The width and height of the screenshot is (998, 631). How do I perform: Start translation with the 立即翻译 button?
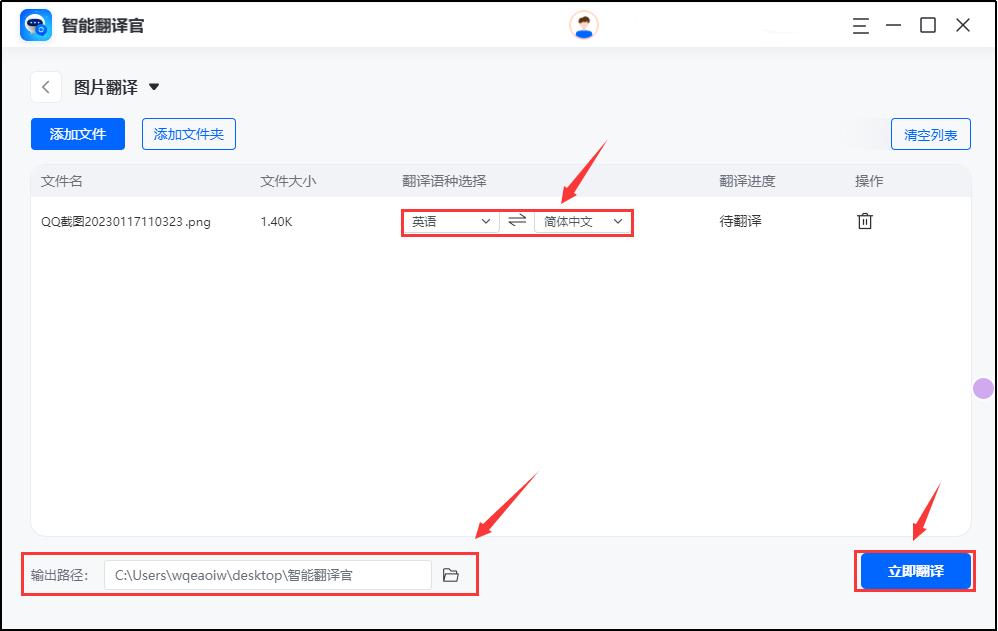pos(914,570)
